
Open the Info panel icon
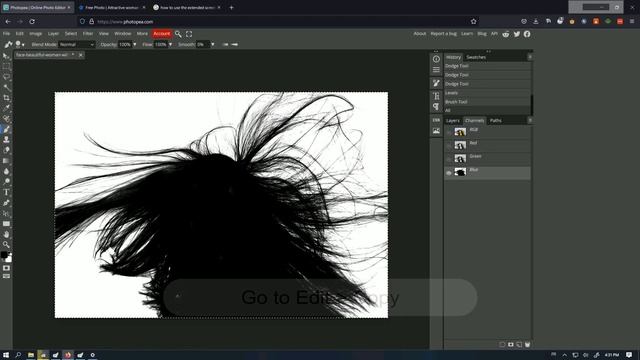(x=436, y=59)
